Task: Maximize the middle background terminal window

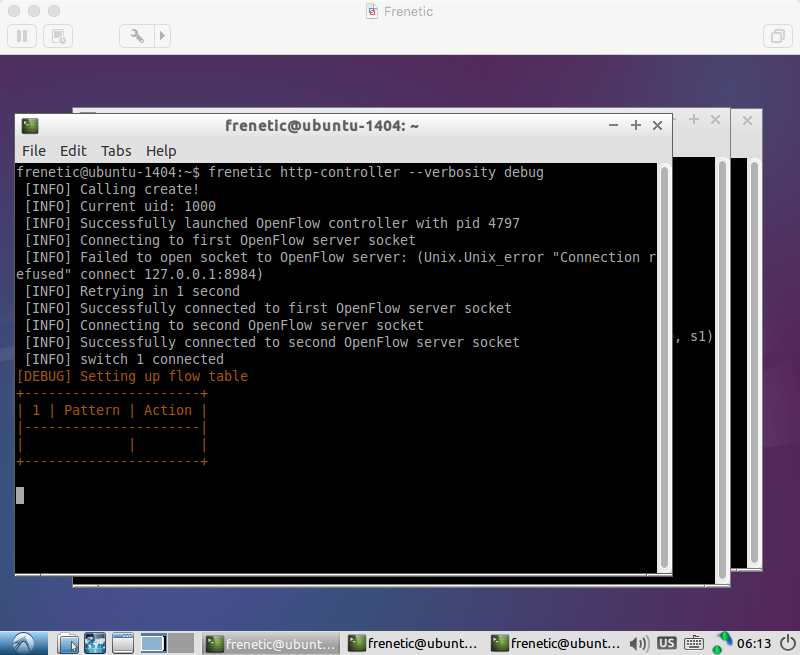Action: point(694,119)
